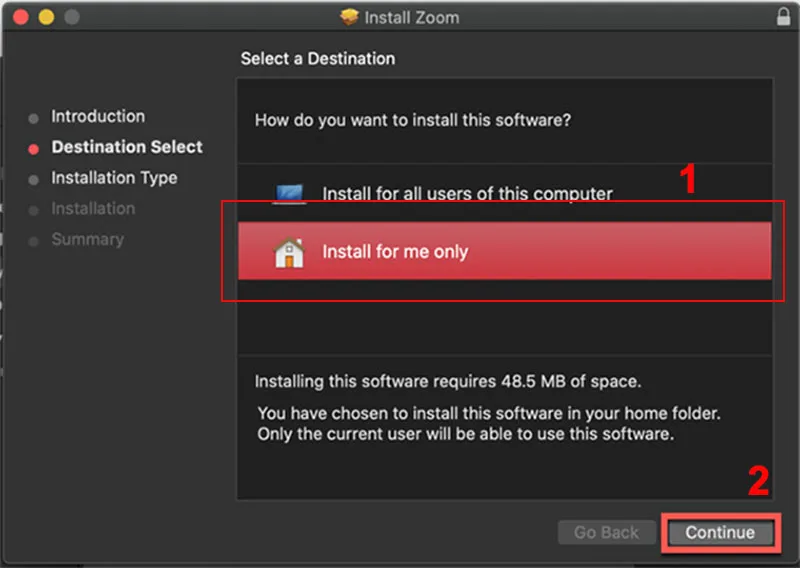
Task: Select Install for me only option
Action: [505, 251]
